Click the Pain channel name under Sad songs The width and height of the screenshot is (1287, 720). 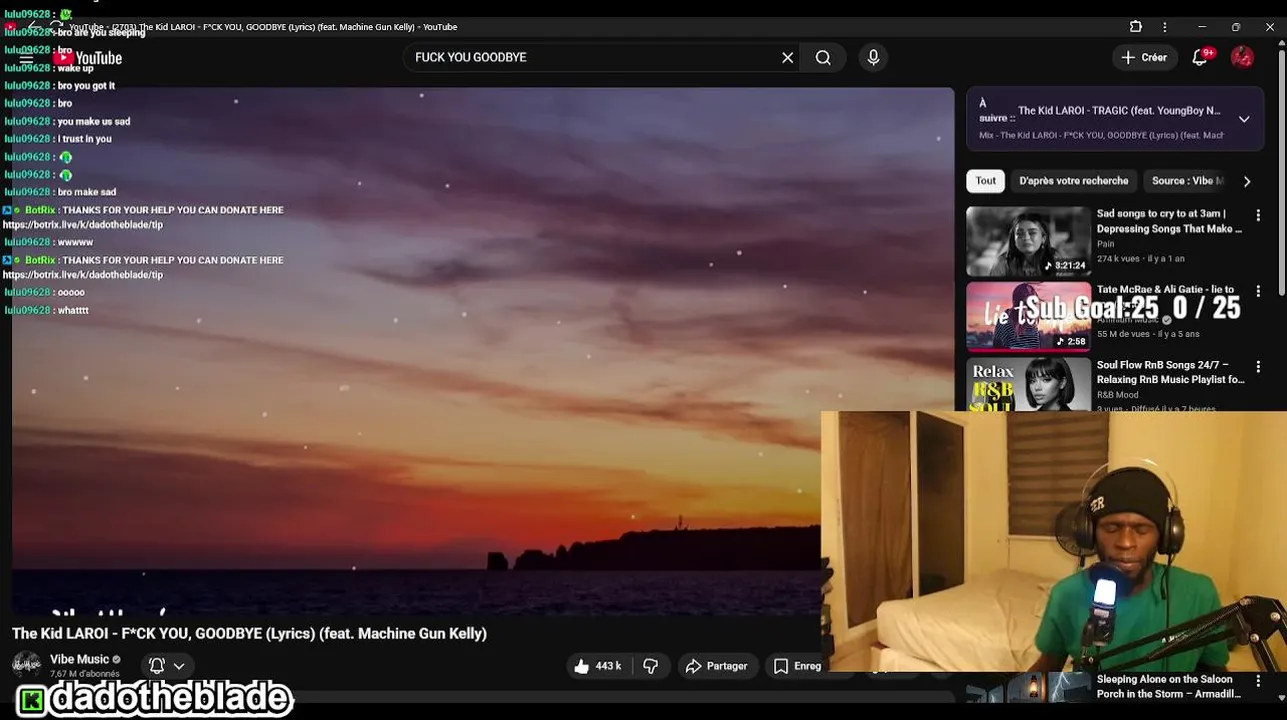[1106, 244]
